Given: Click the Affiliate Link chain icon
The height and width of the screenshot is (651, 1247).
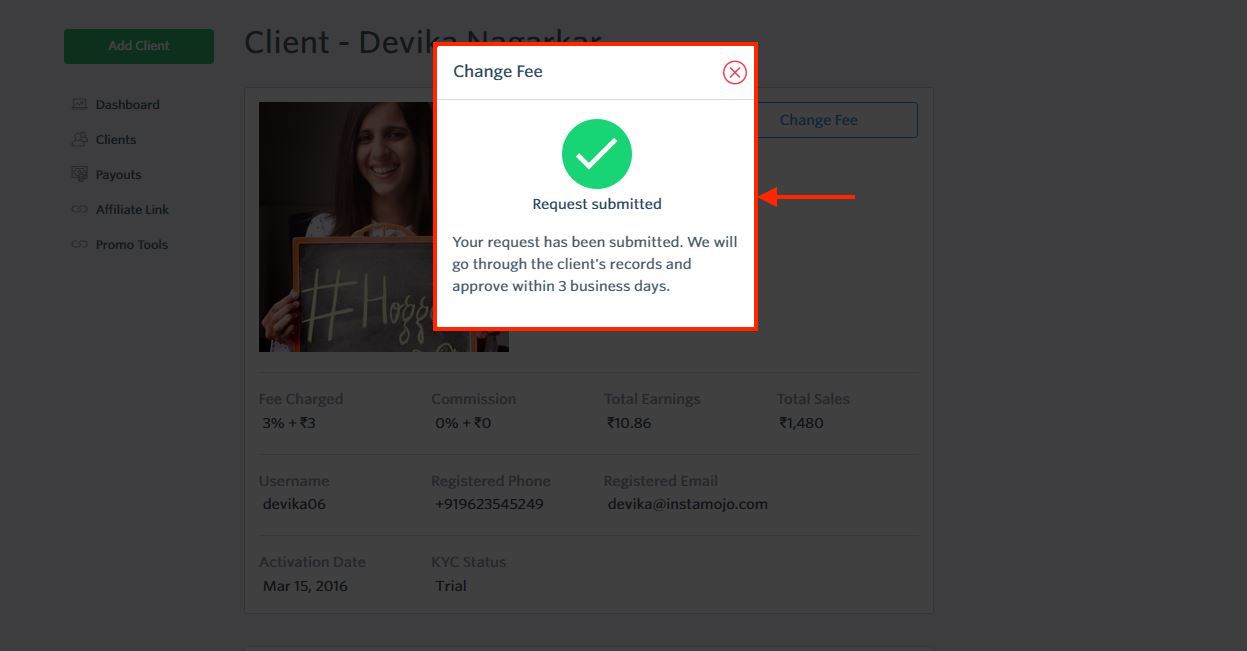Looking at the screenshot, I should click(x=80, y=209).
